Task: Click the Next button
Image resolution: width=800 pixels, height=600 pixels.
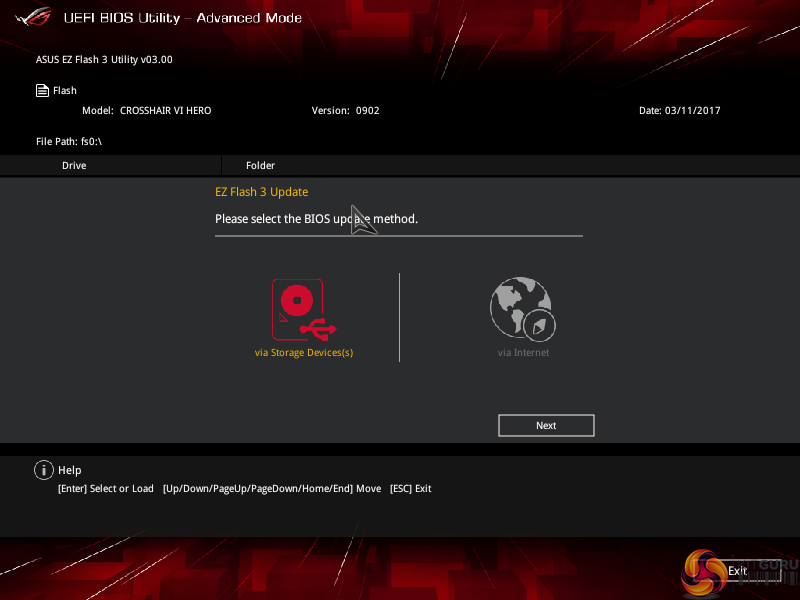Action: [x=546, y=426]
